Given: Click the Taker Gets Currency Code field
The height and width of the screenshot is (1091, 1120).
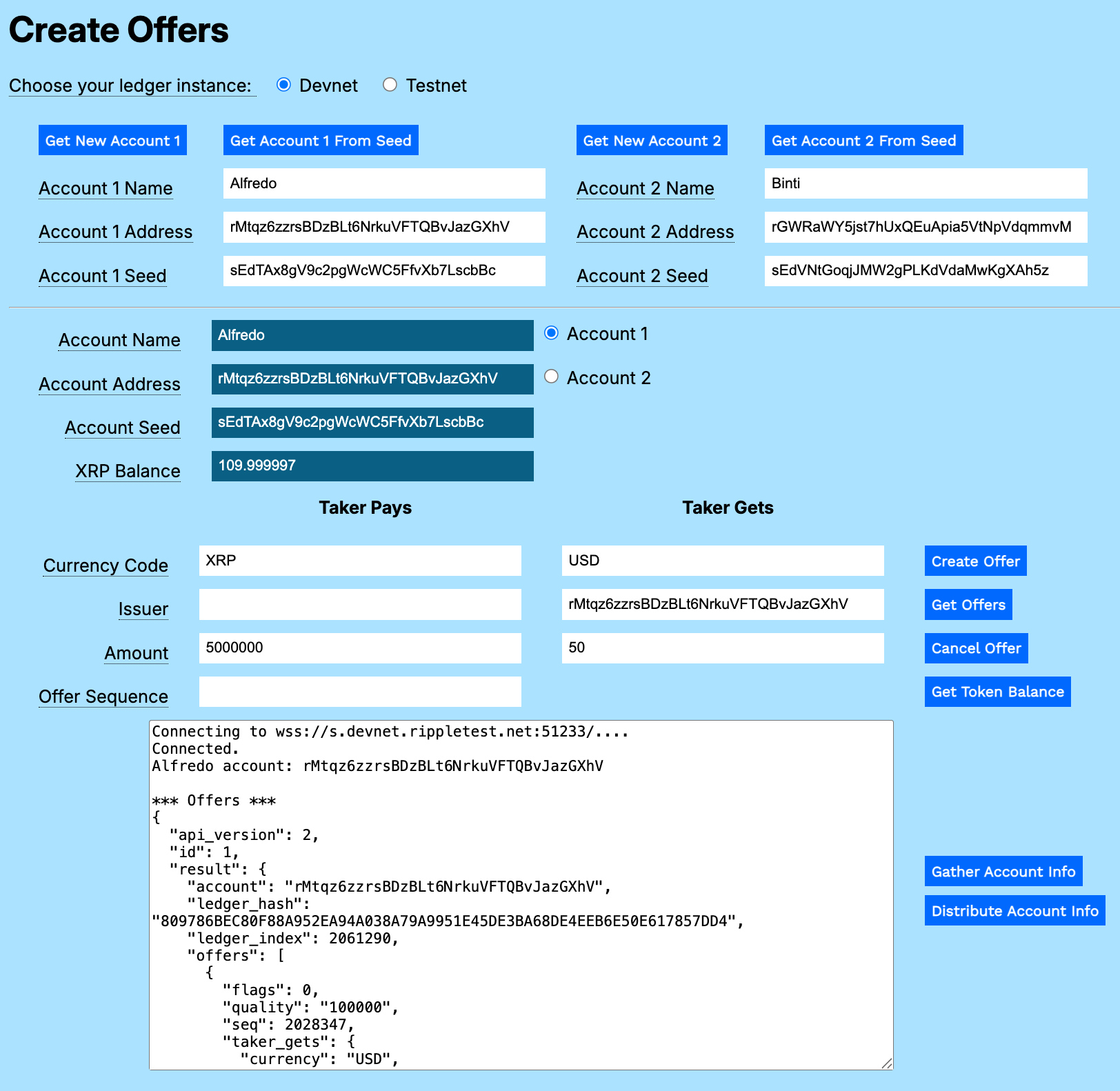Looking at the screenshot, I should click(722, 561).
